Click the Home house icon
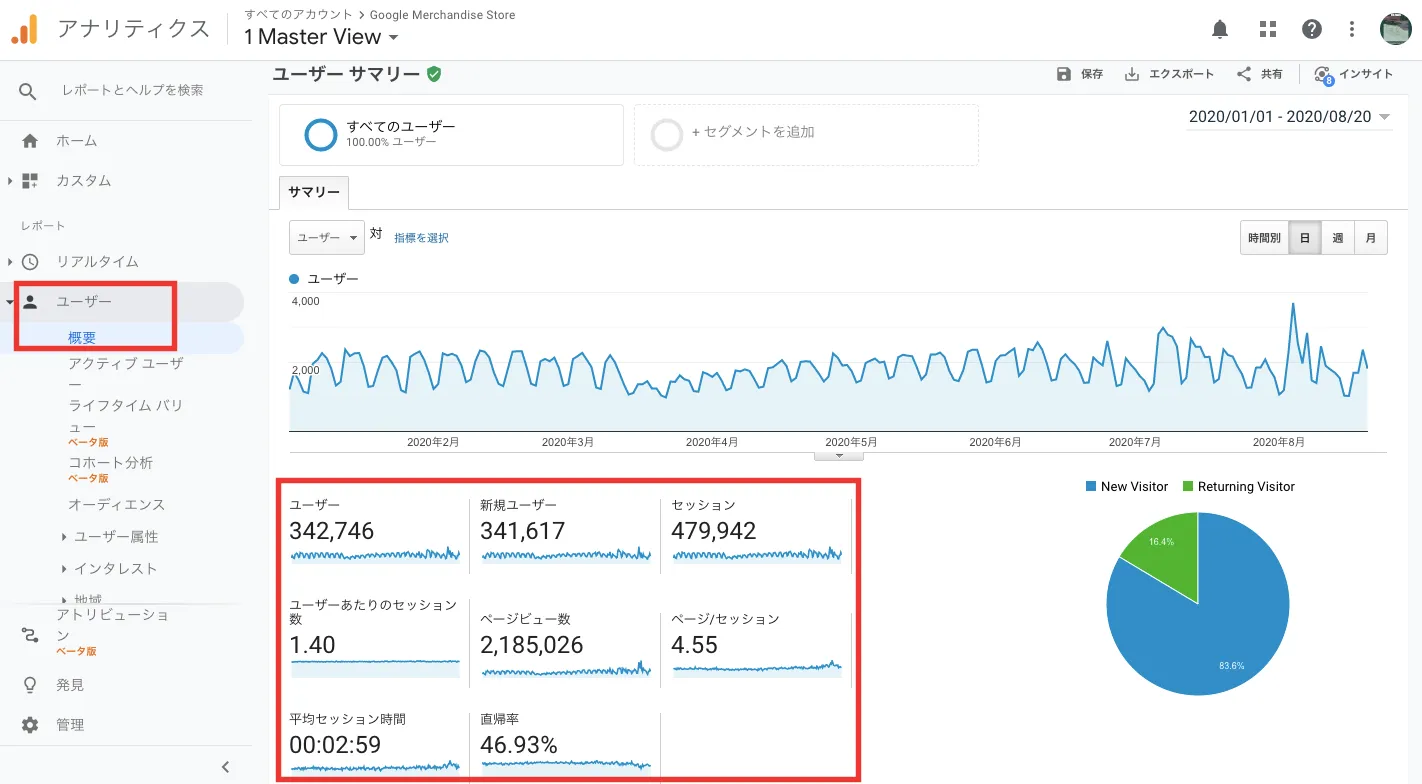 pyautogui.click(x=30, y=141)
